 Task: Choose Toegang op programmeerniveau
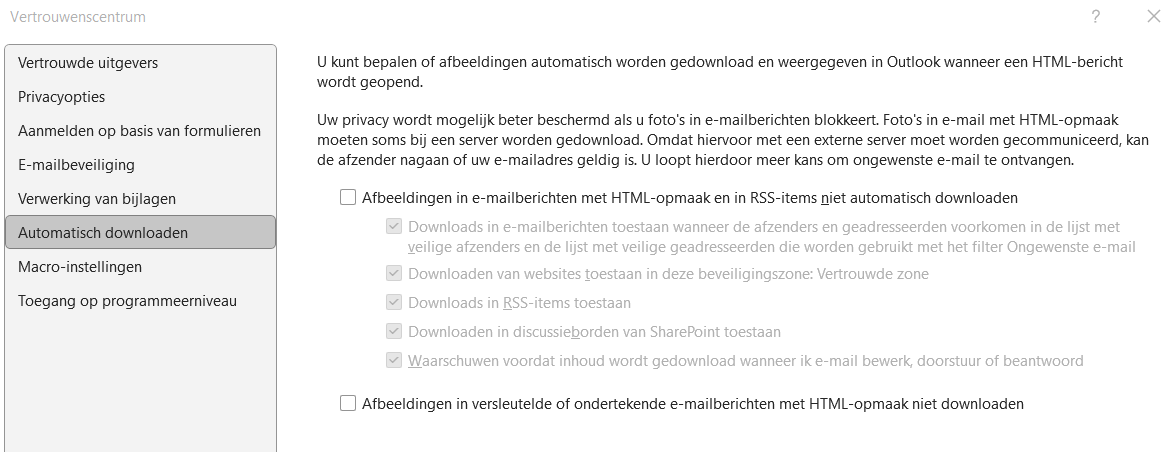(140, 301)
